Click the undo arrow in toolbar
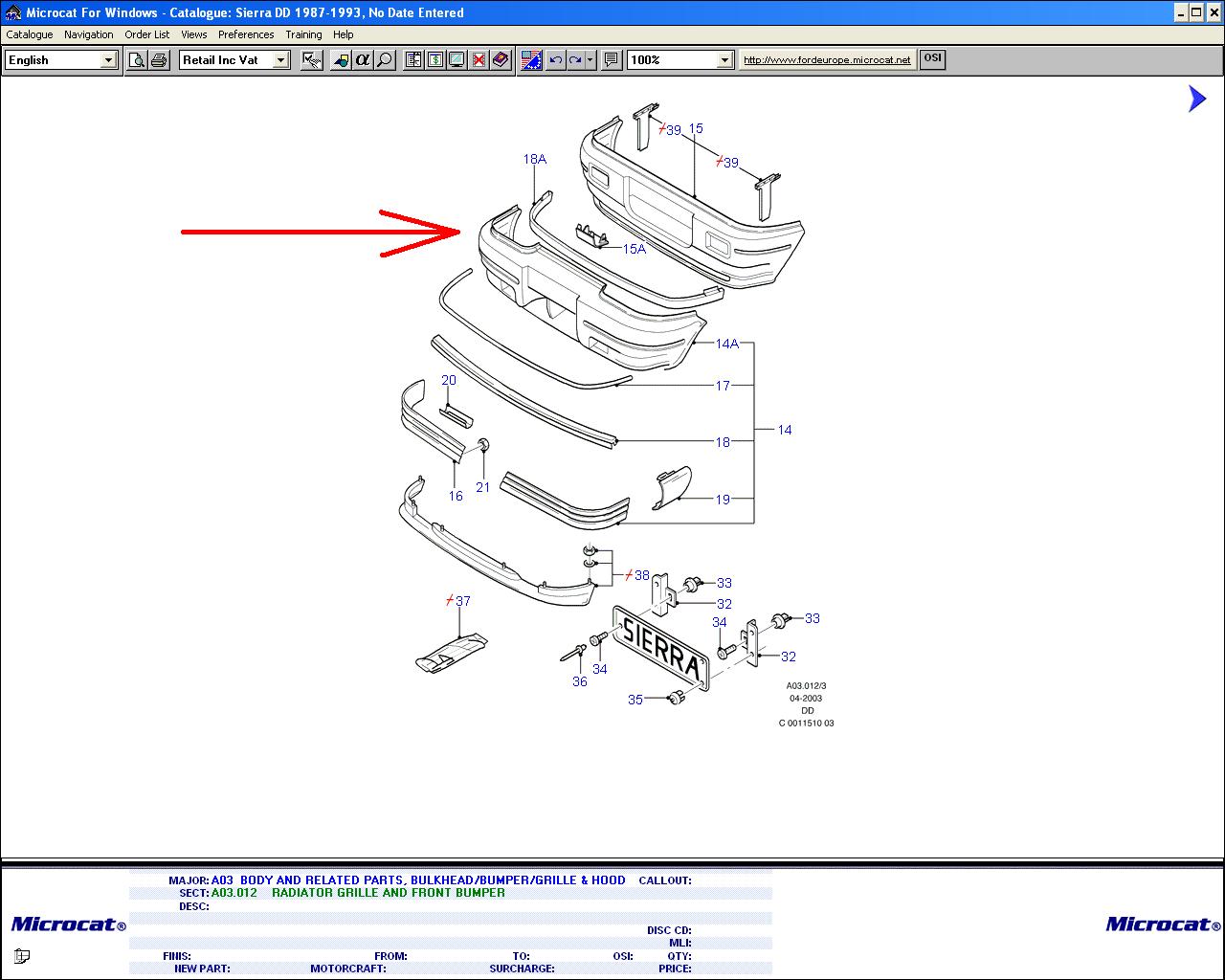Viewport: 1225px width, 980px height. click(555, 60)
